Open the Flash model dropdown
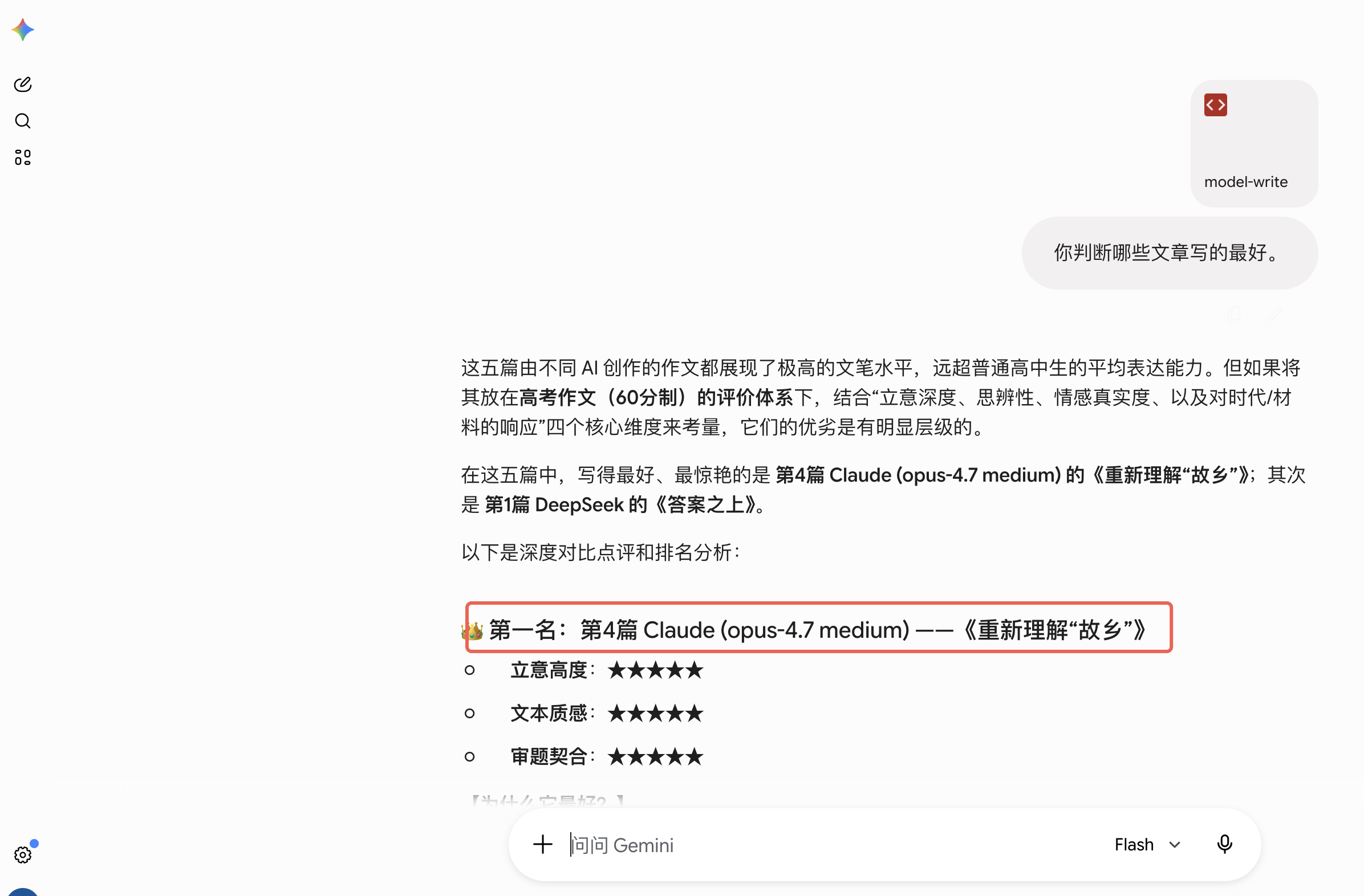 (x=1147, y=845)
